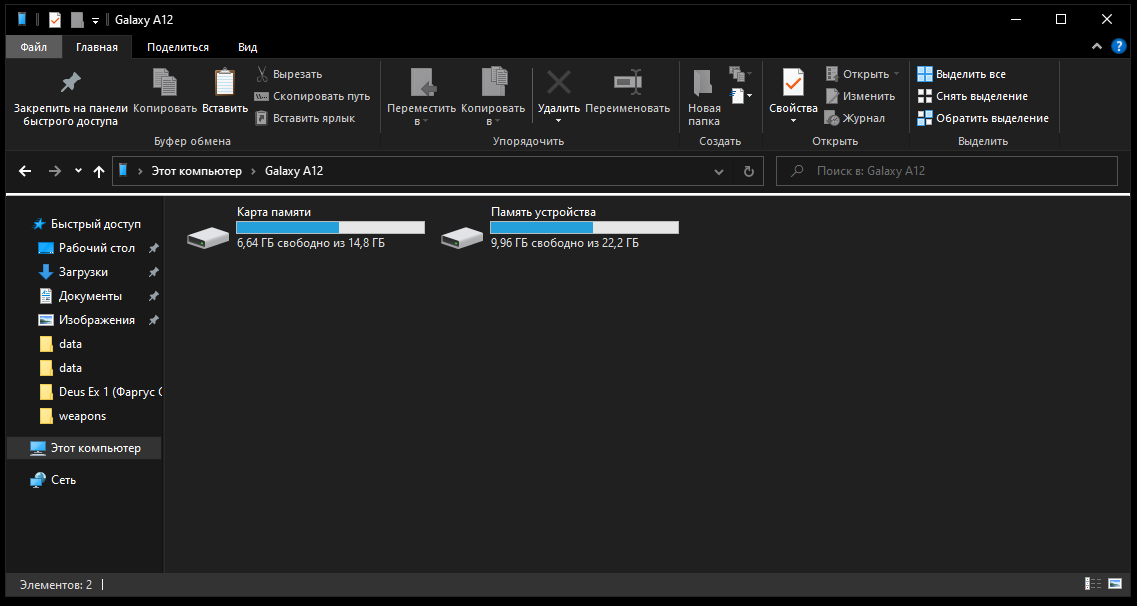Collapse the ribbon with chevron arrow

point(1097,47)
